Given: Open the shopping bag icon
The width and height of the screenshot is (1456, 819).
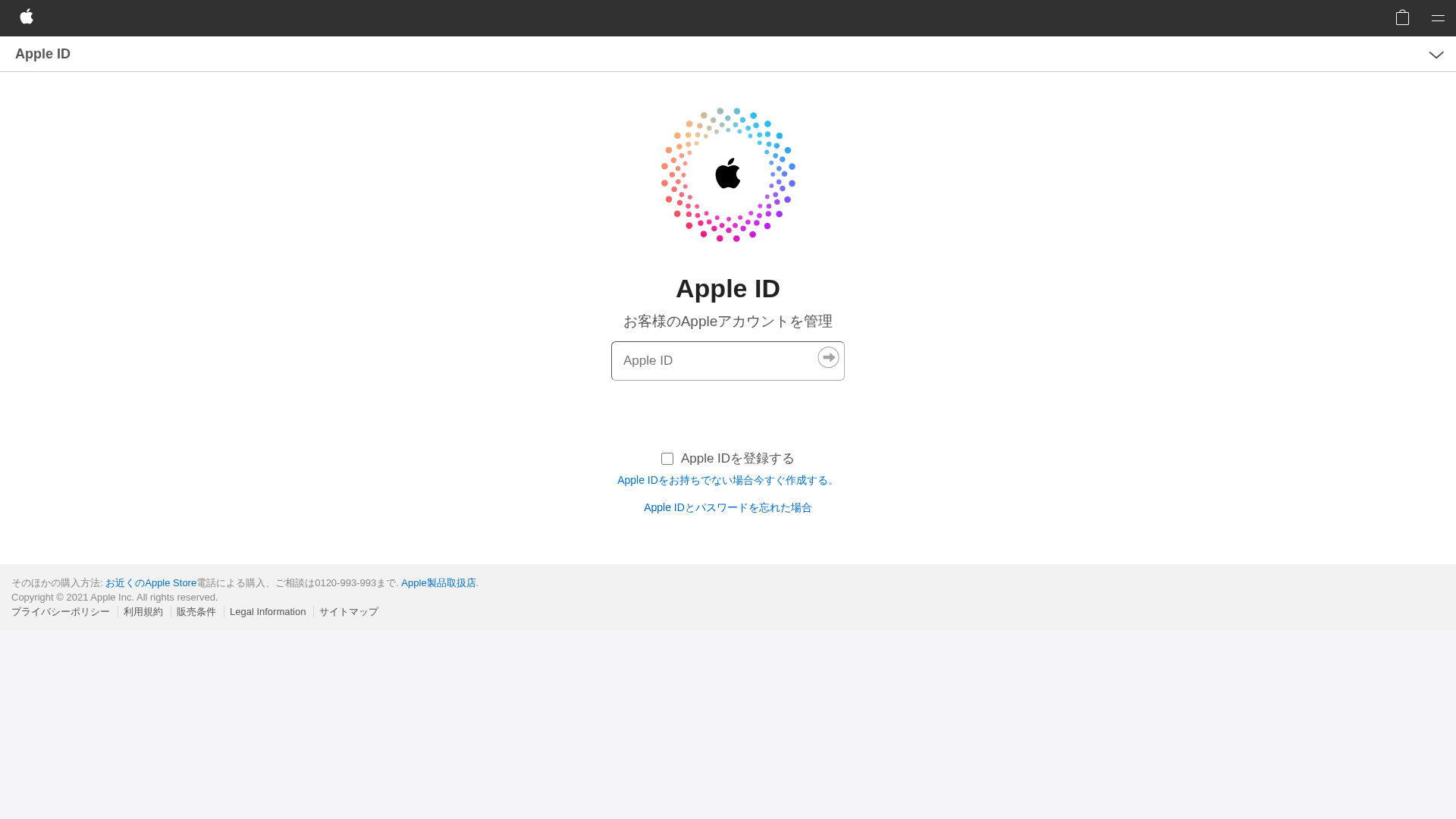Looking at the screenshot, I should point(1402,17).
